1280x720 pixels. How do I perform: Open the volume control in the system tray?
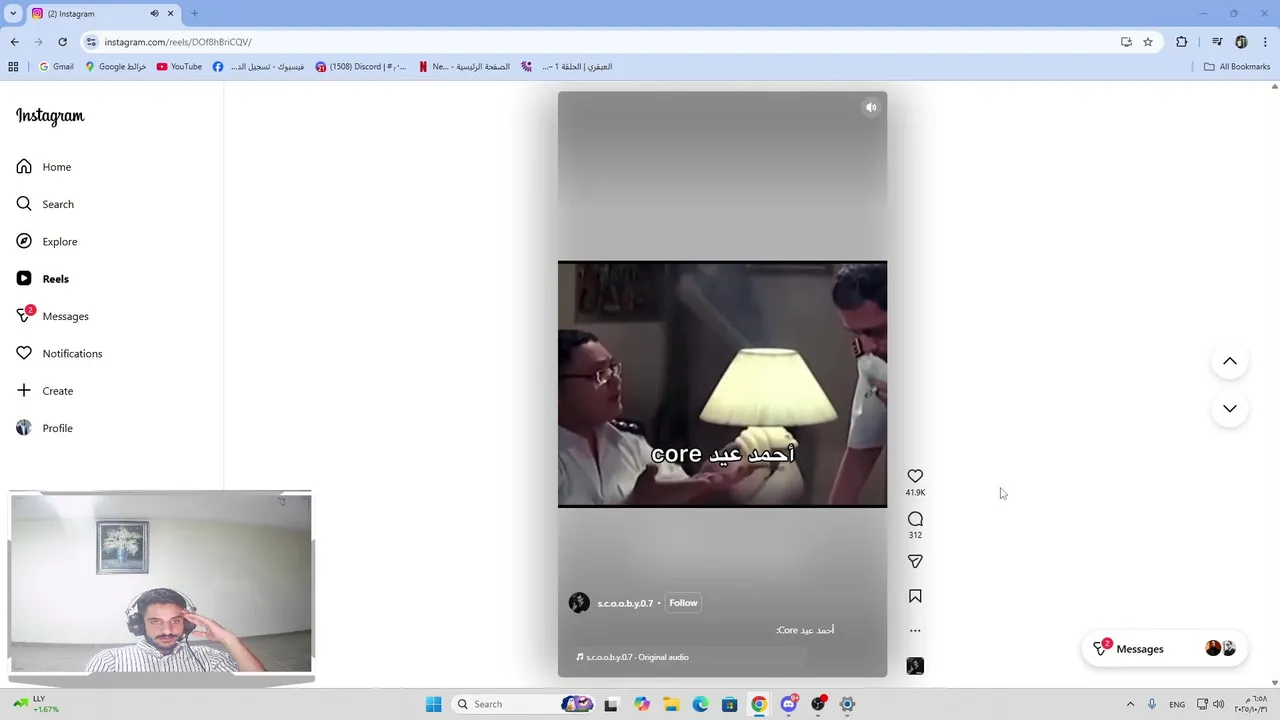(x=1218, y=704)
